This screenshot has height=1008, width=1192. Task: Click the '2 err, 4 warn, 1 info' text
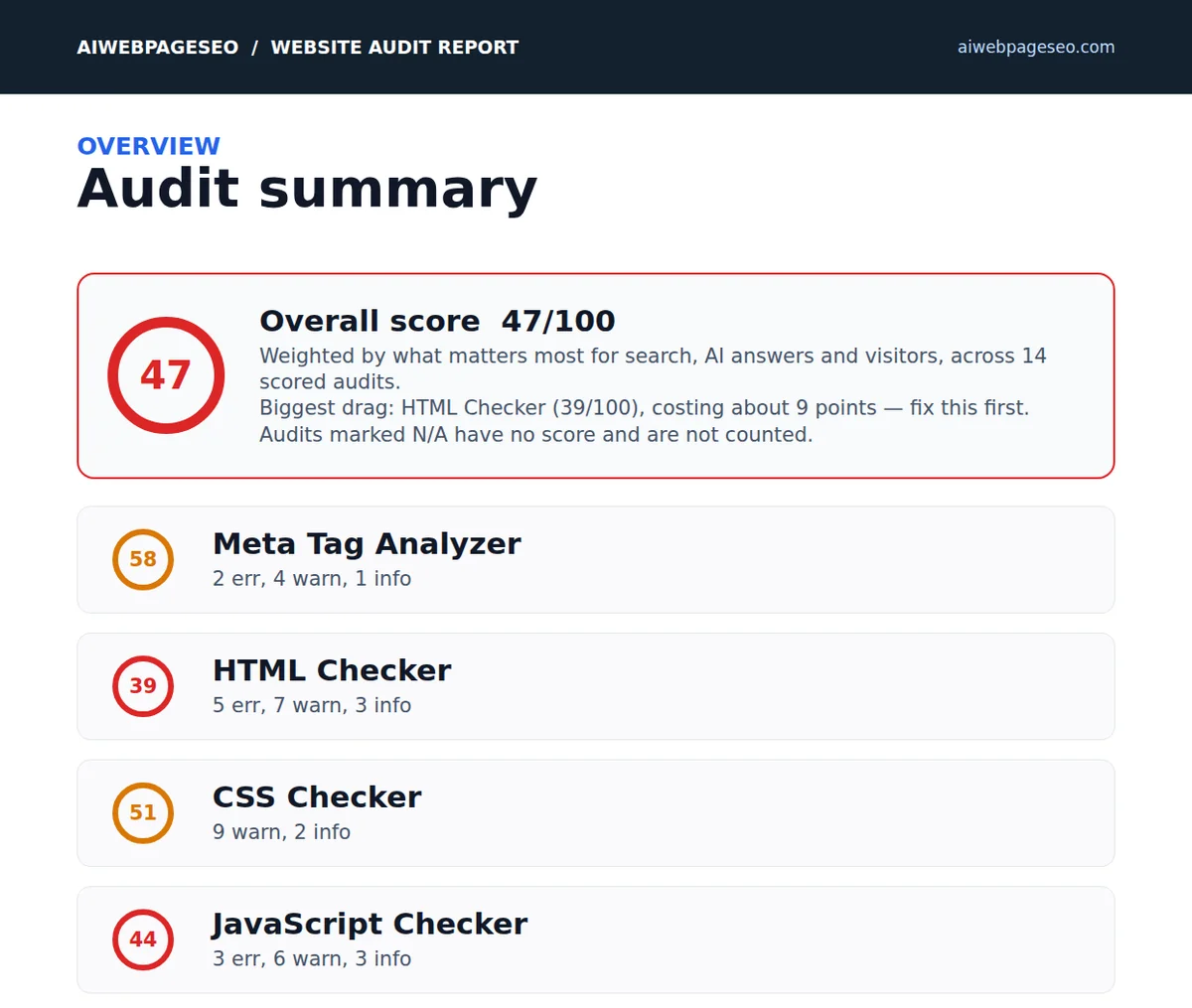click(x=312, y=579)
